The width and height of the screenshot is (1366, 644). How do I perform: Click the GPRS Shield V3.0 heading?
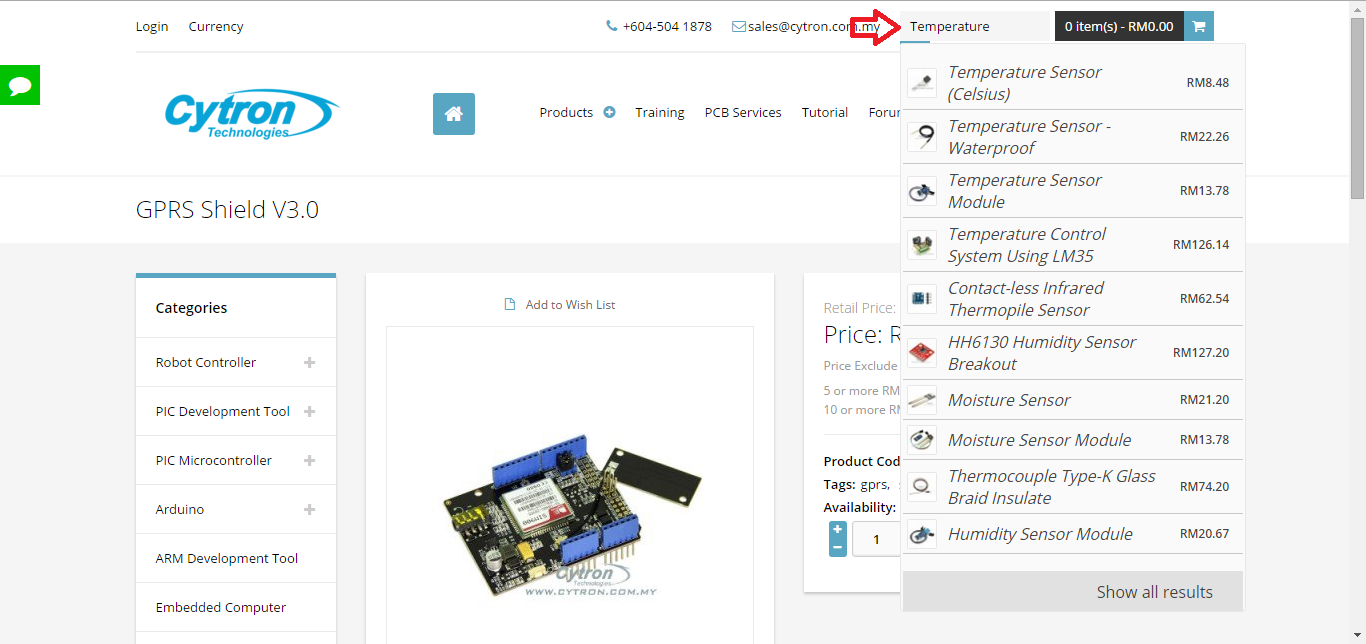tap(227, 210)
